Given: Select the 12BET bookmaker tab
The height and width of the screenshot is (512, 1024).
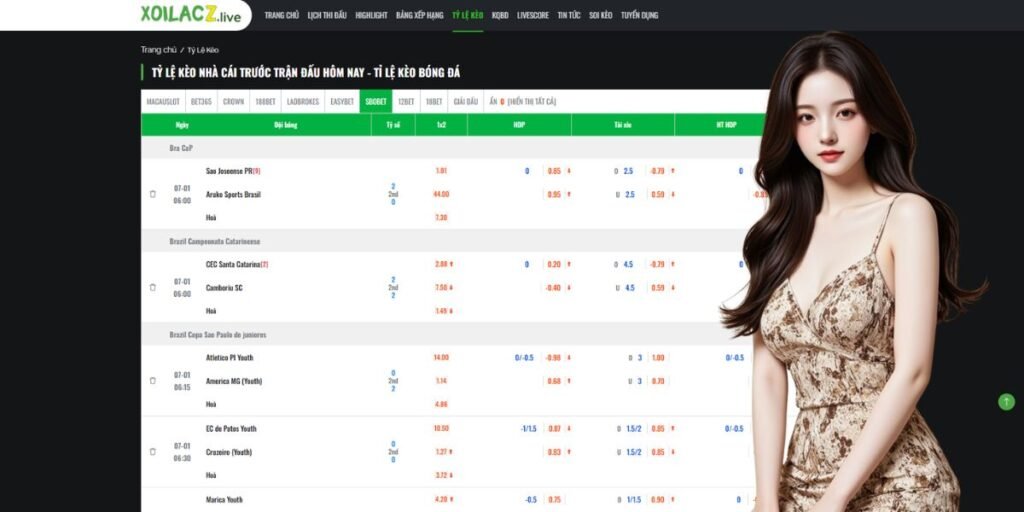Looking at the screenshot, I should tap(406, 101).
